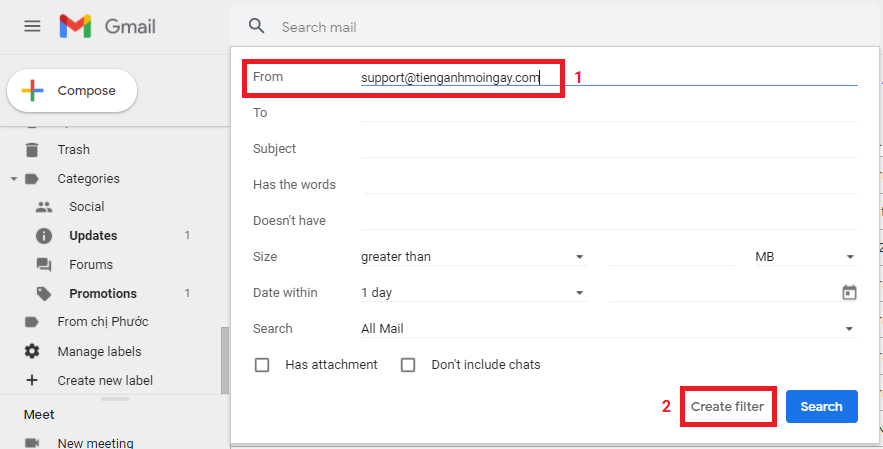Open the calendar date picker icon

click(849, 293)
